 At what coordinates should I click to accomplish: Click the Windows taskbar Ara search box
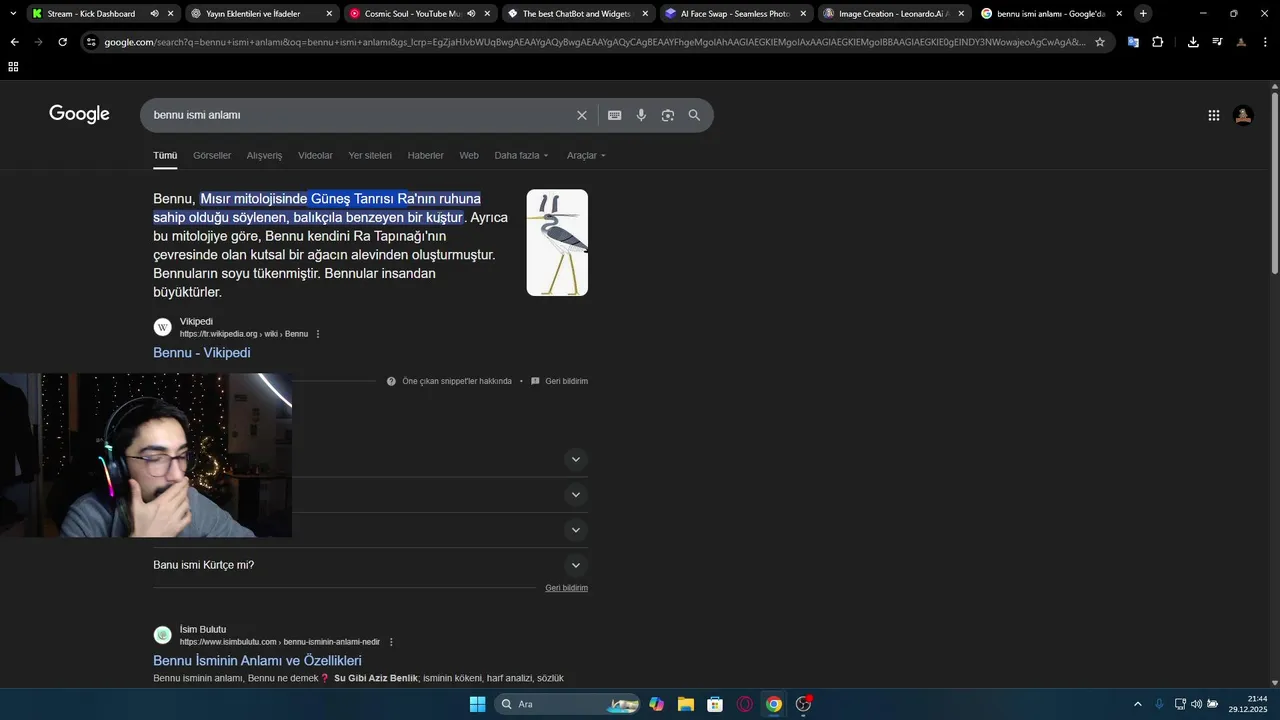pos(567,704)
